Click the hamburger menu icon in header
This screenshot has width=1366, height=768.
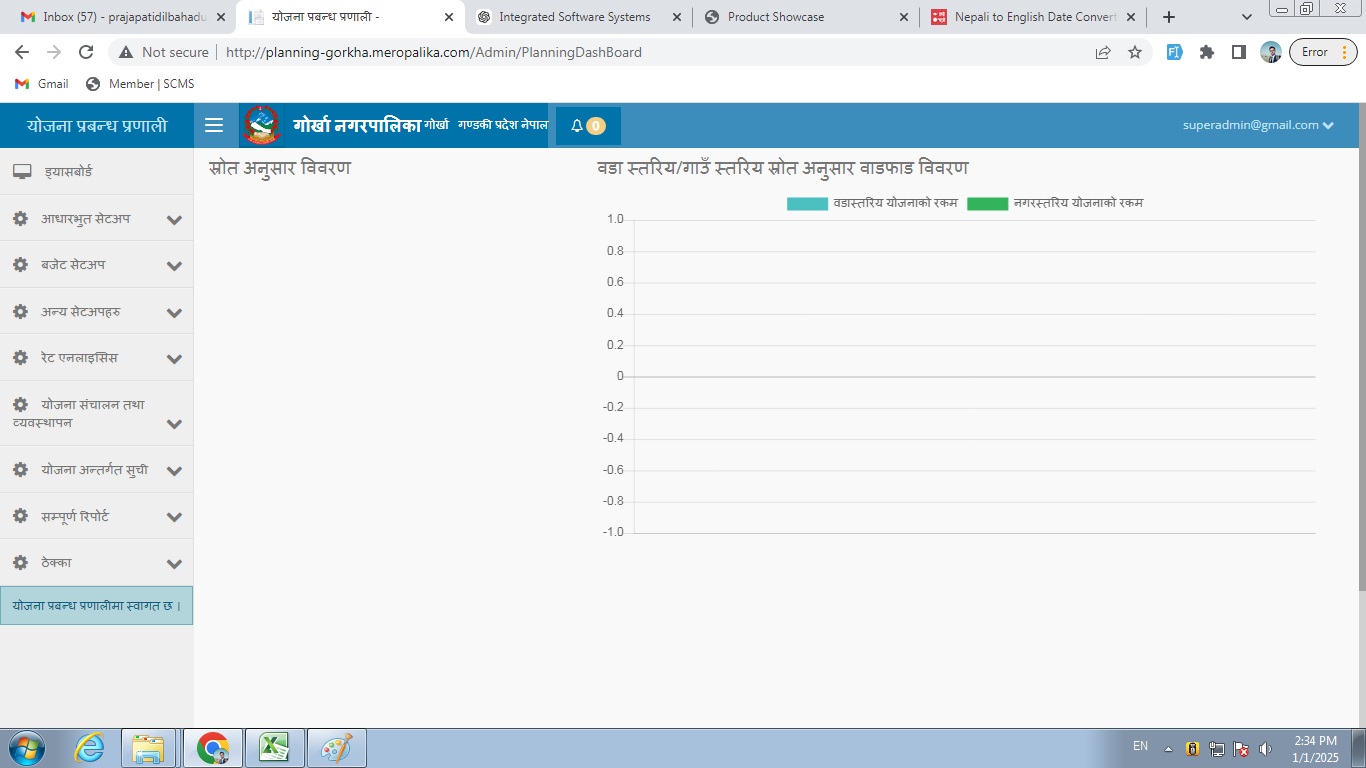click(x=213, y=125)
